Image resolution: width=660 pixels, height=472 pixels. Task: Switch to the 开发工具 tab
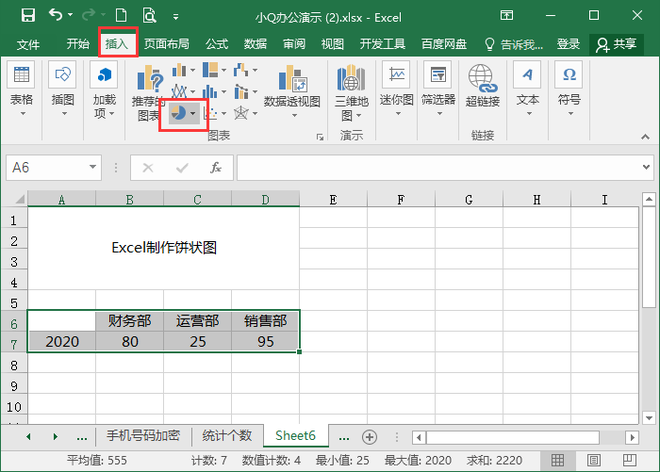tap(382, 44)
